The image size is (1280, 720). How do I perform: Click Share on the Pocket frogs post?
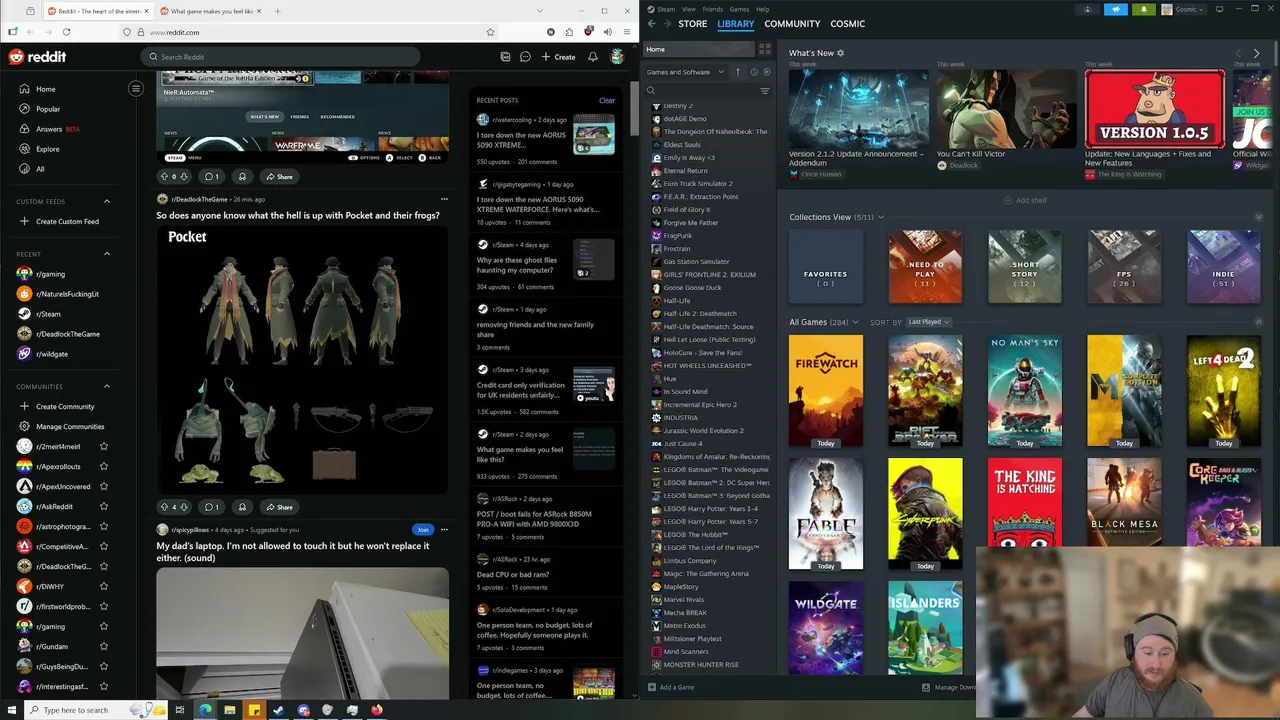[279, 507]
